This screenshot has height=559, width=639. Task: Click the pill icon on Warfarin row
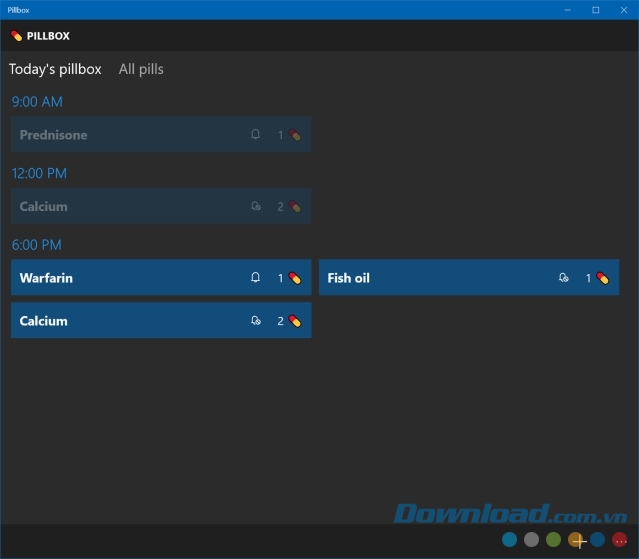tap(295, 278)
